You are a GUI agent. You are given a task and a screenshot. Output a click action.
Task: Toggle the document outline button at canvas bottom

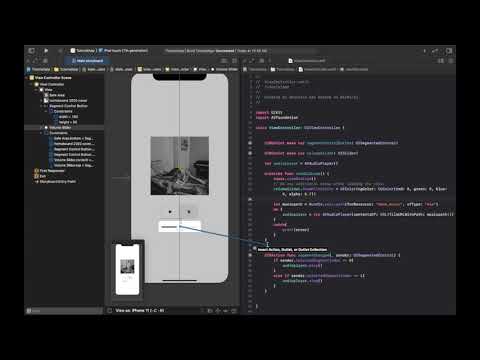[x=109, y=310]
